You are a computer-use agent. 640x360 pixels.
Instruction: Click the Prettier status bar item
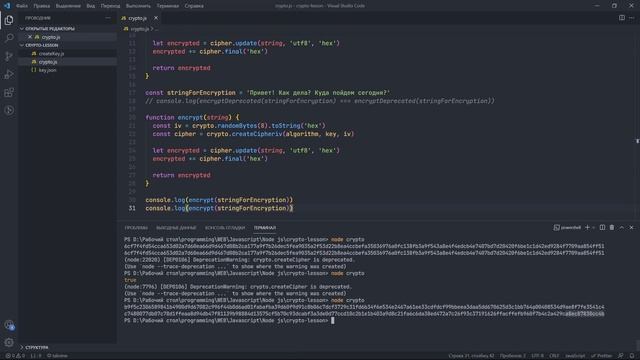click(602, 356)
